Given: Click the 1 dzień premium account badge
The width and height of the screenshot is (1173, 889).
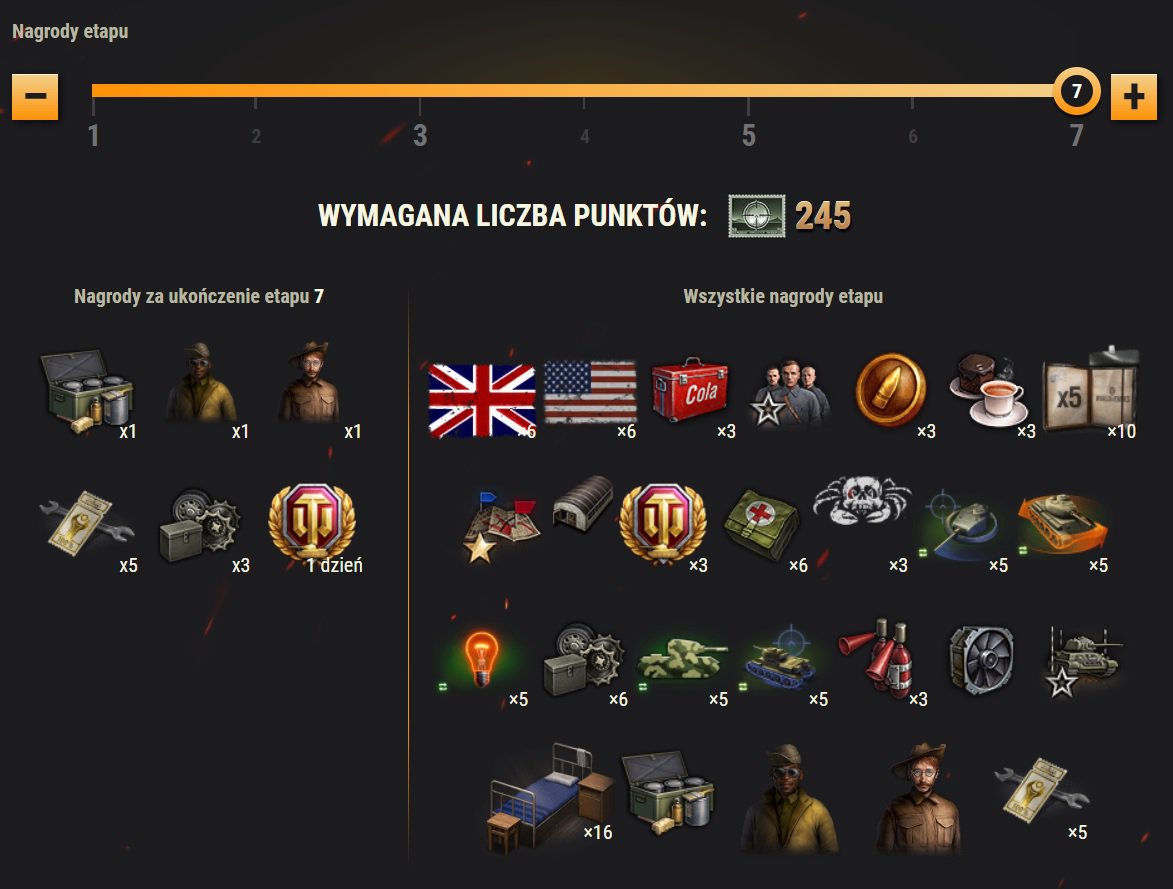Looking at the screenshot, I should 312,525.
